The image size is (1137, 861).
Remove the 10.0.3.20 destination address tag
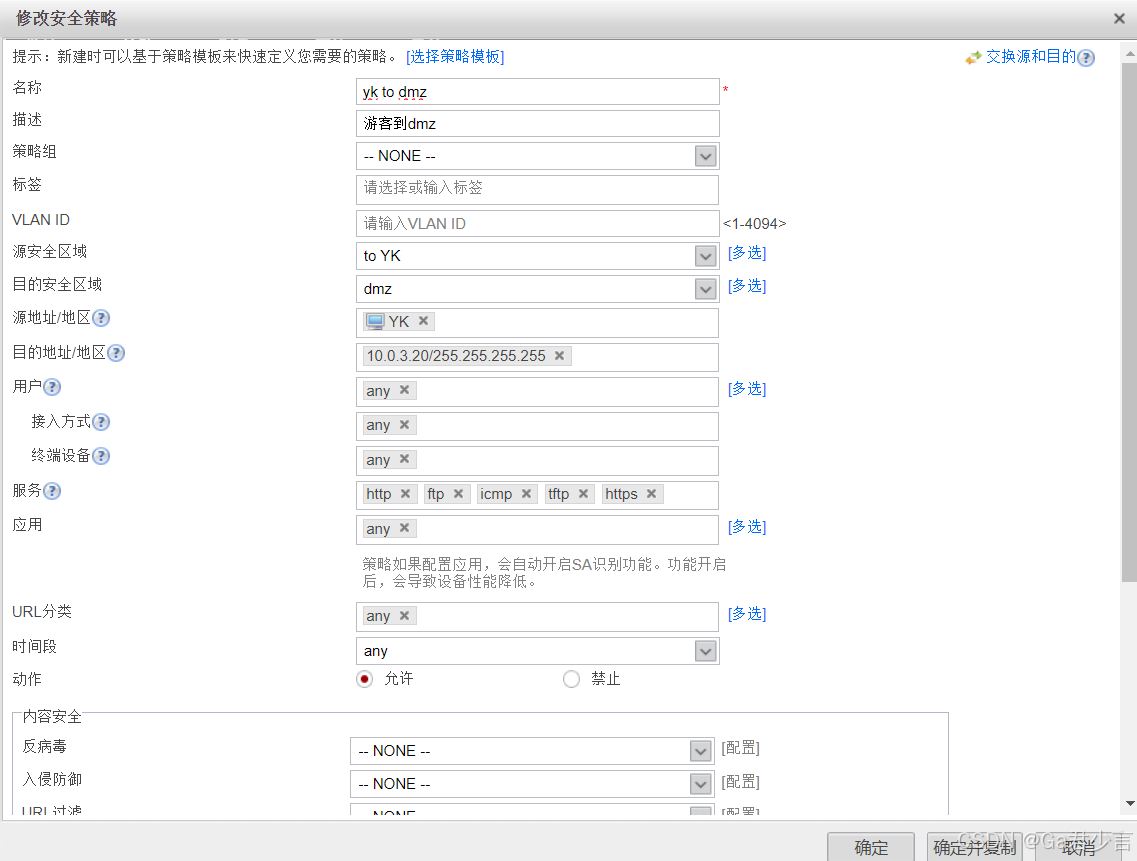pyautogui.click(x=559, y=355)
